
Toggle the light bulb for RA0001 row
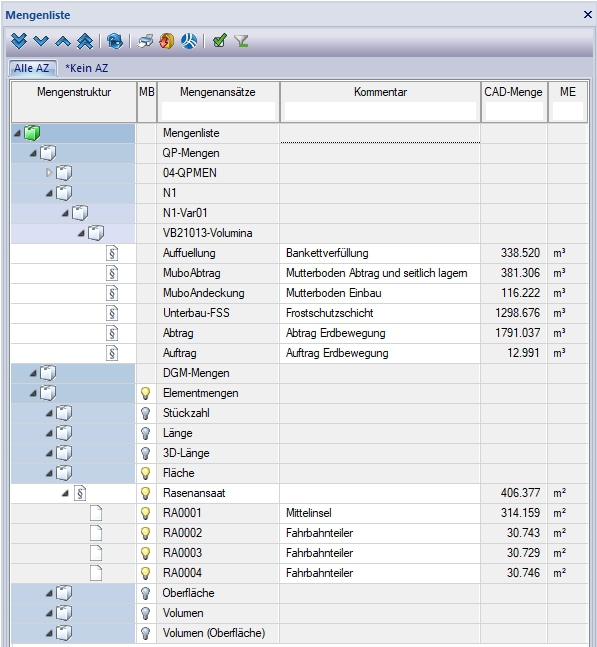pos(145,513)
